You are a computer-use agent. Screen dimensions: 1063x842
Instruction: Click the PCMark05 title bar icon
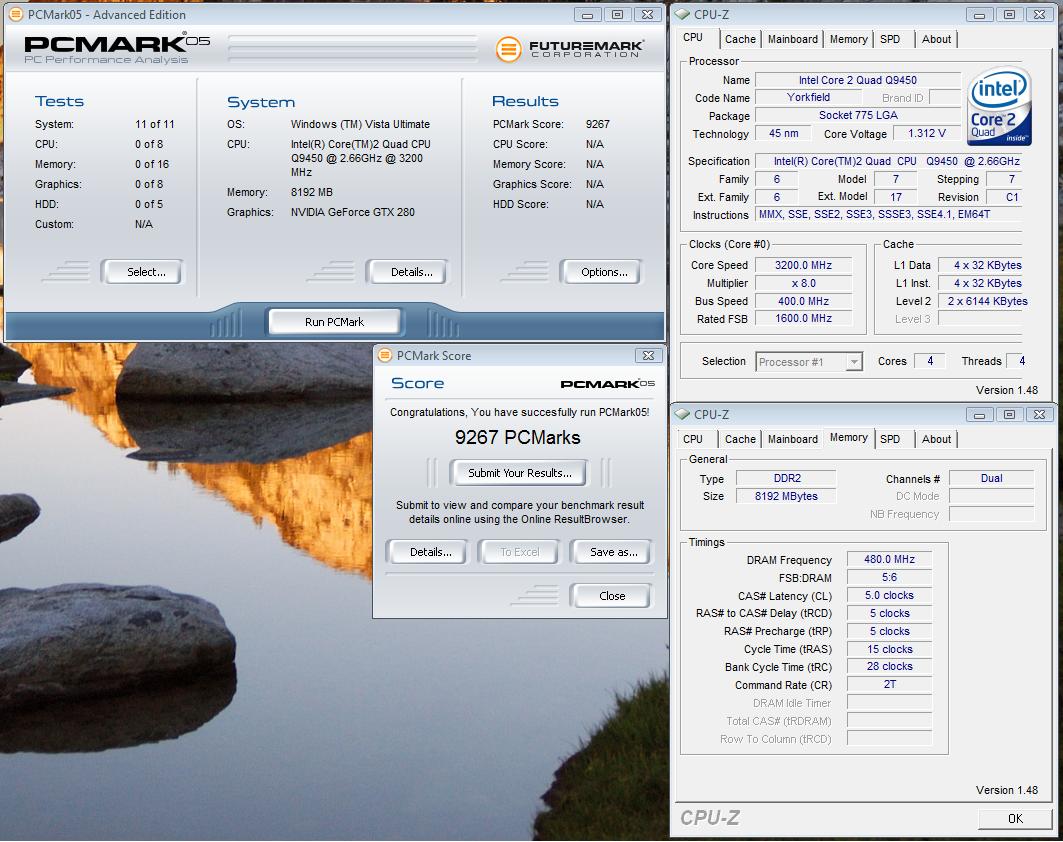(15, 14)
